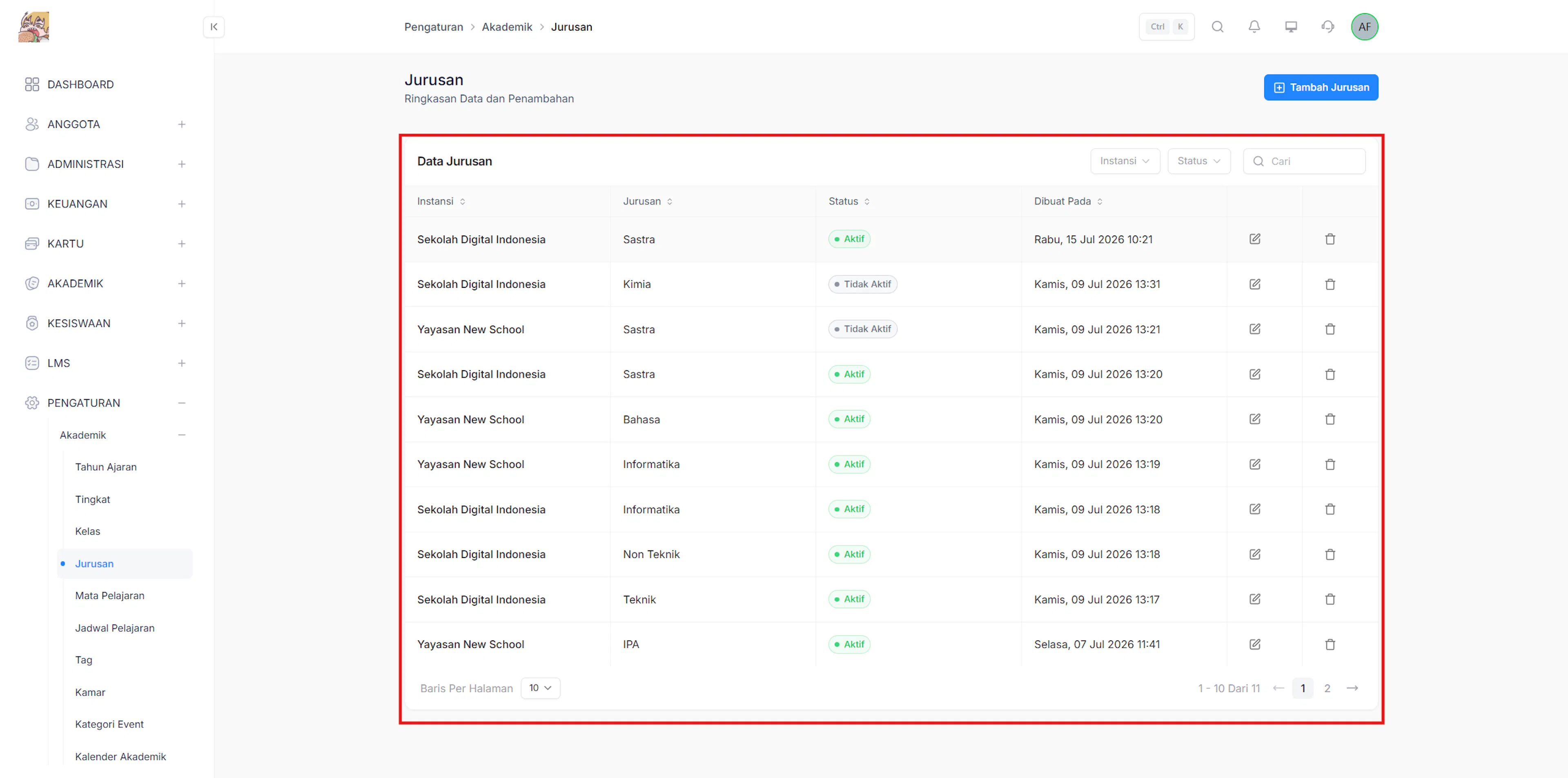Open the rows per page dropdown showing 10

(x=540, y=688)
